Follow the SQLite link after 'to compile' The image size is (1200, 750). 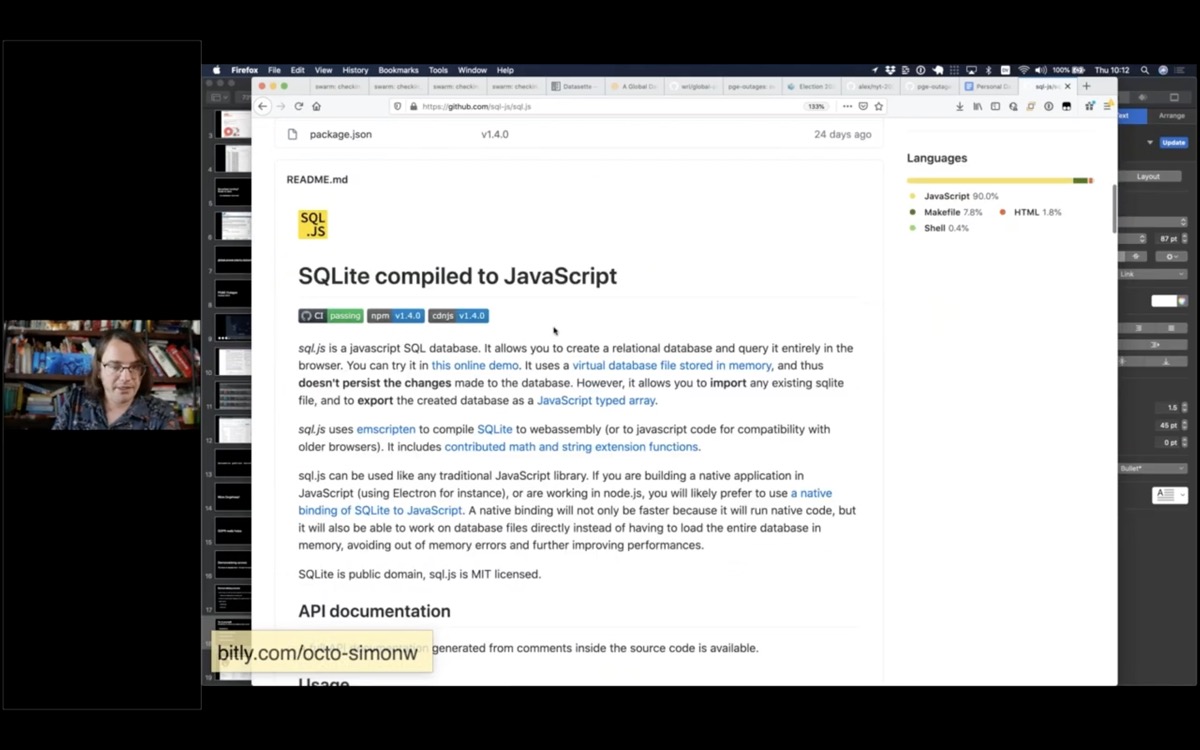[x=495, y=429]
